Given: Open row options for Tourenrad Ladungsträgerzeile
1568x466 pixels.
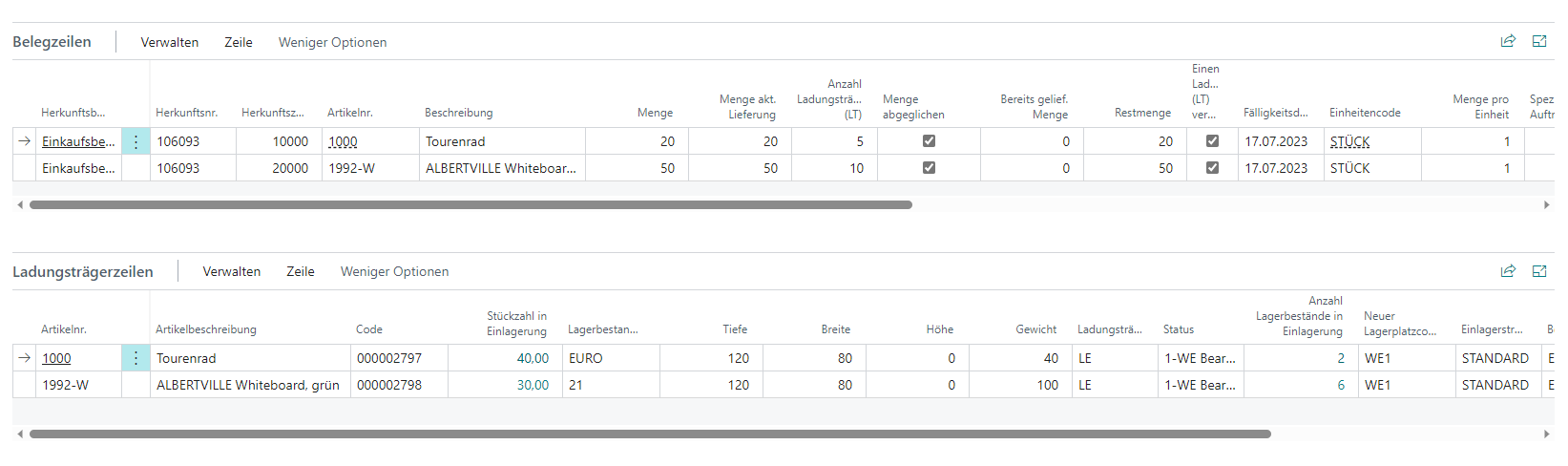Looking at the screenshot, I should click(136, 358).
